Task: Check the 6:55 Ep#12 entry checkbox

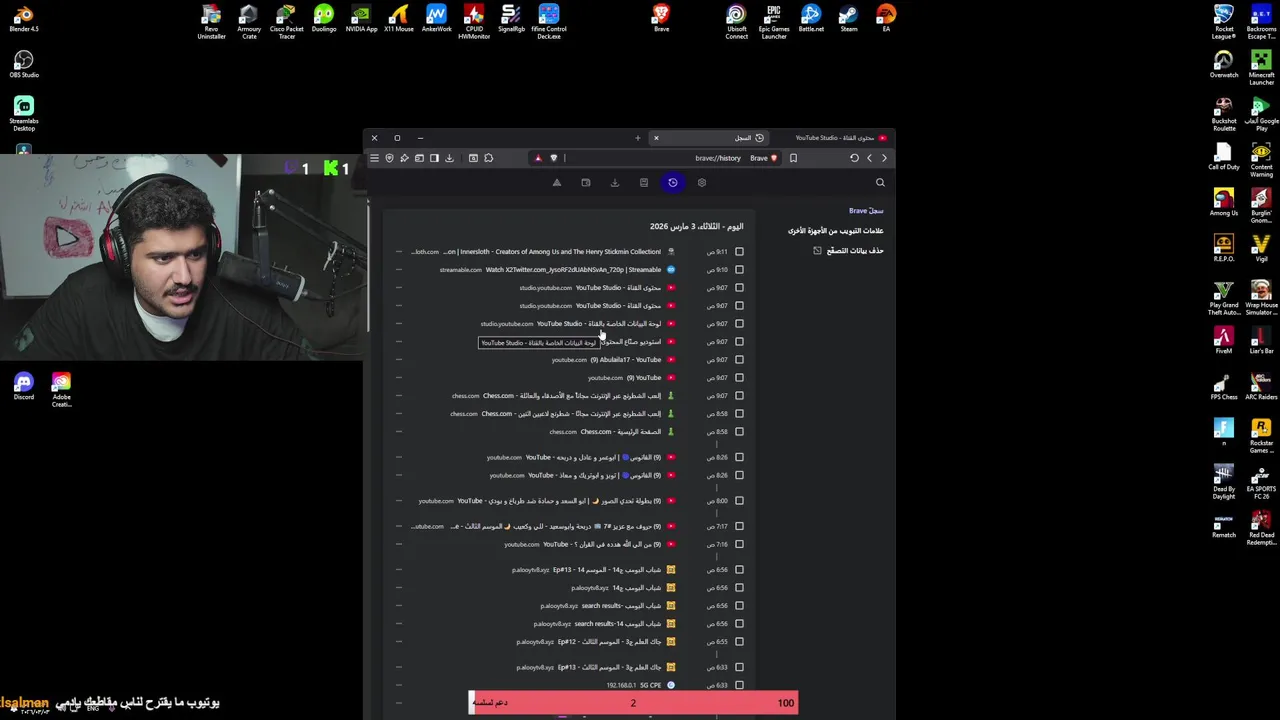Action: point(739,642)
